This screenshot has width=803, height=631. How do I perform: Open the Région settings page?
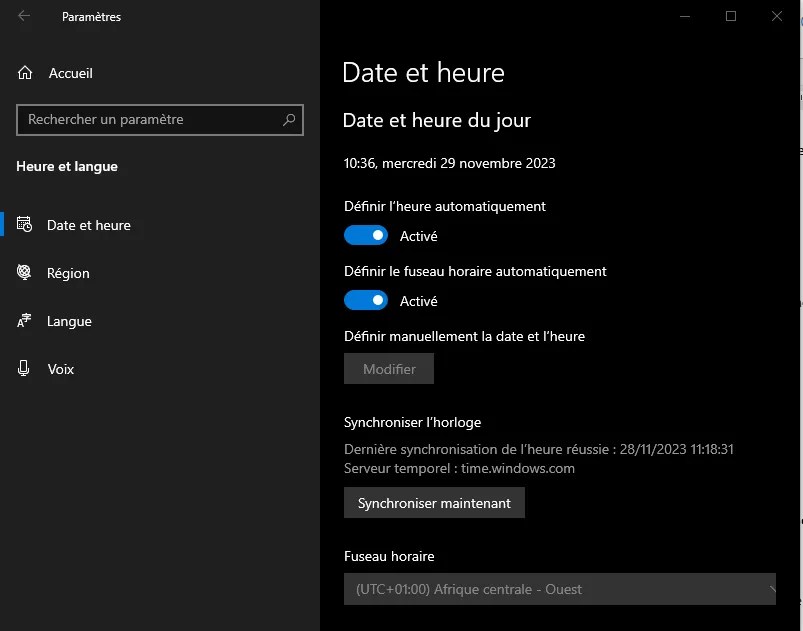pyautogui.click(x=67, y=273)
